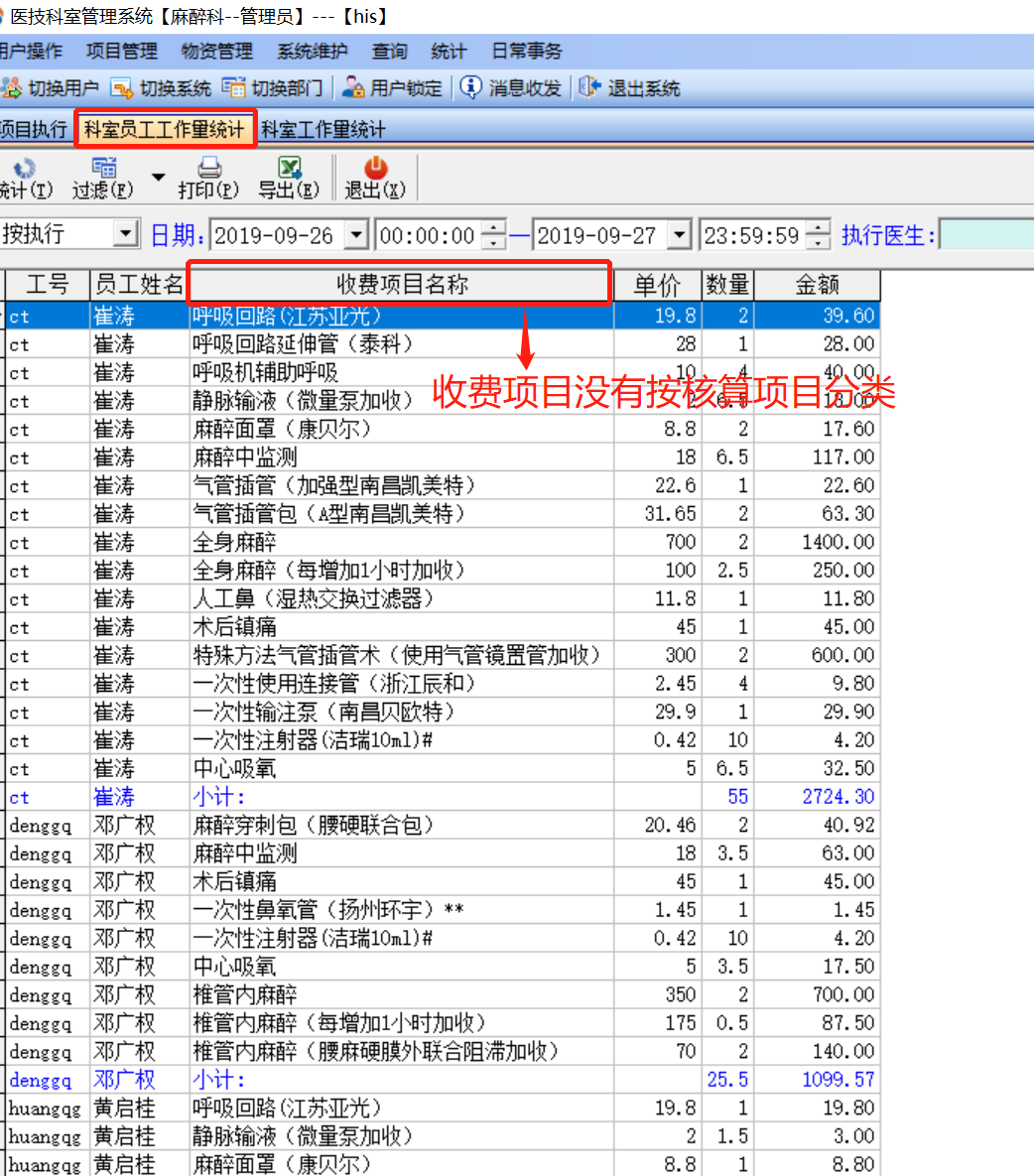Click the 00:00:00 time field
The height and width of the screenshot is (1176, 1034).
coord(428,235)
